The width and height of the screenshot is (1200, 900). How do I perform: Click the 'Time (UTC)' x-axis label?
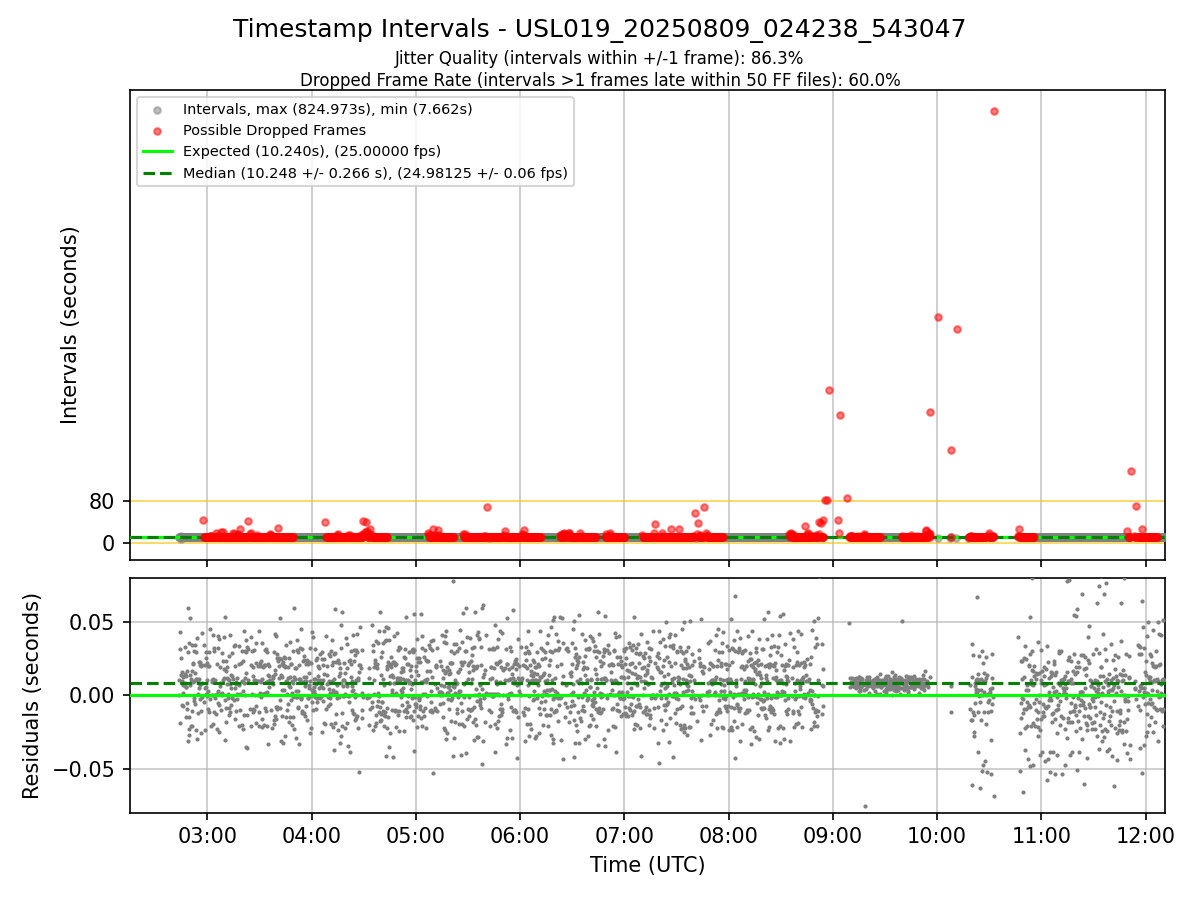point(647,865)
